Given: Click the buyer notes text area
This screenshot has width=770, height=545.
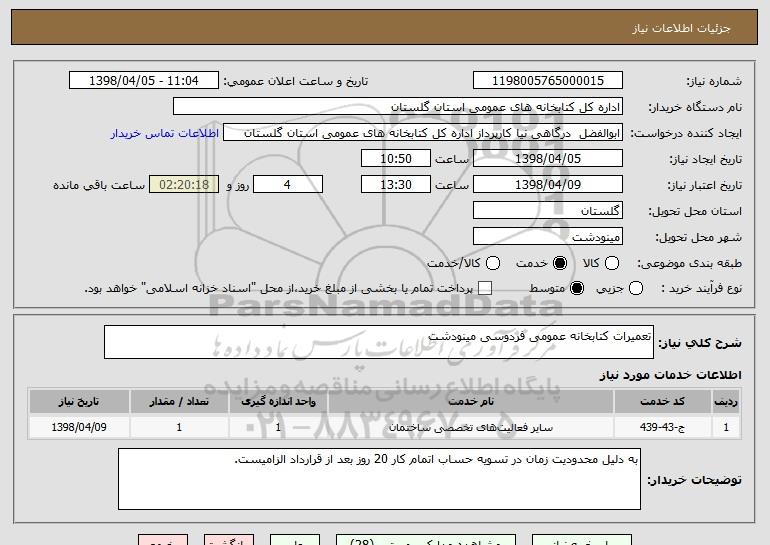Looking at the screenshot, I should pyautogui.click(x=377, y=478).
